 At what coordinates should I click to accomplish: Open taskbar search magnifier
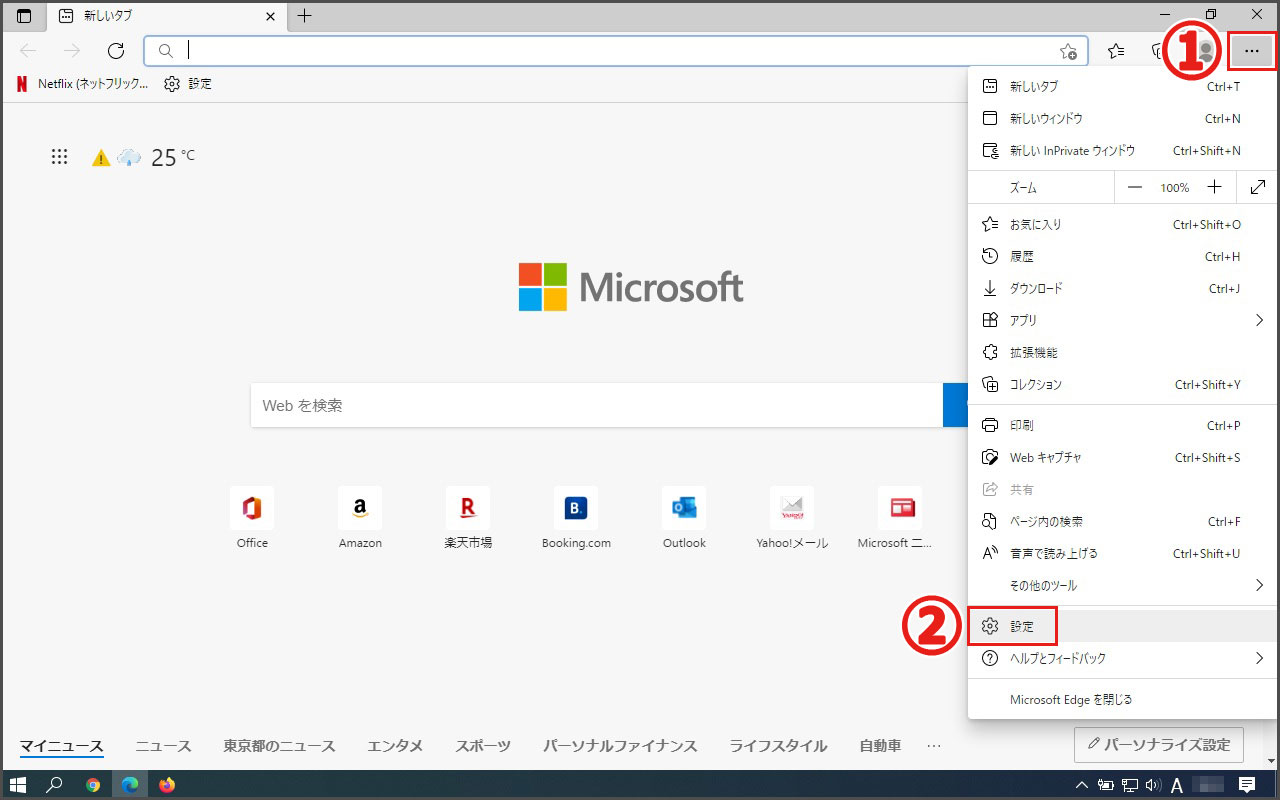click(56, 785)
